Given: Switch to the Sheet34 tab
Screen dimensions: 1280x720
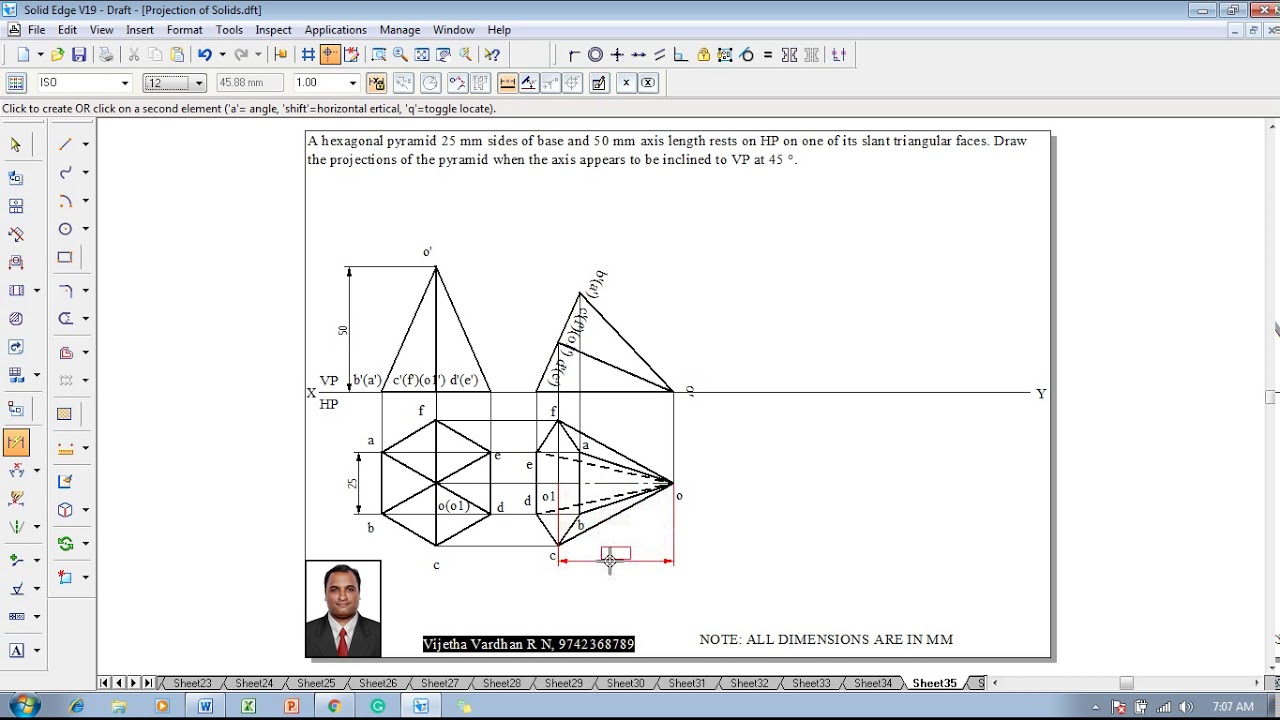Looking at the screenshot, I should click(872, 683).
